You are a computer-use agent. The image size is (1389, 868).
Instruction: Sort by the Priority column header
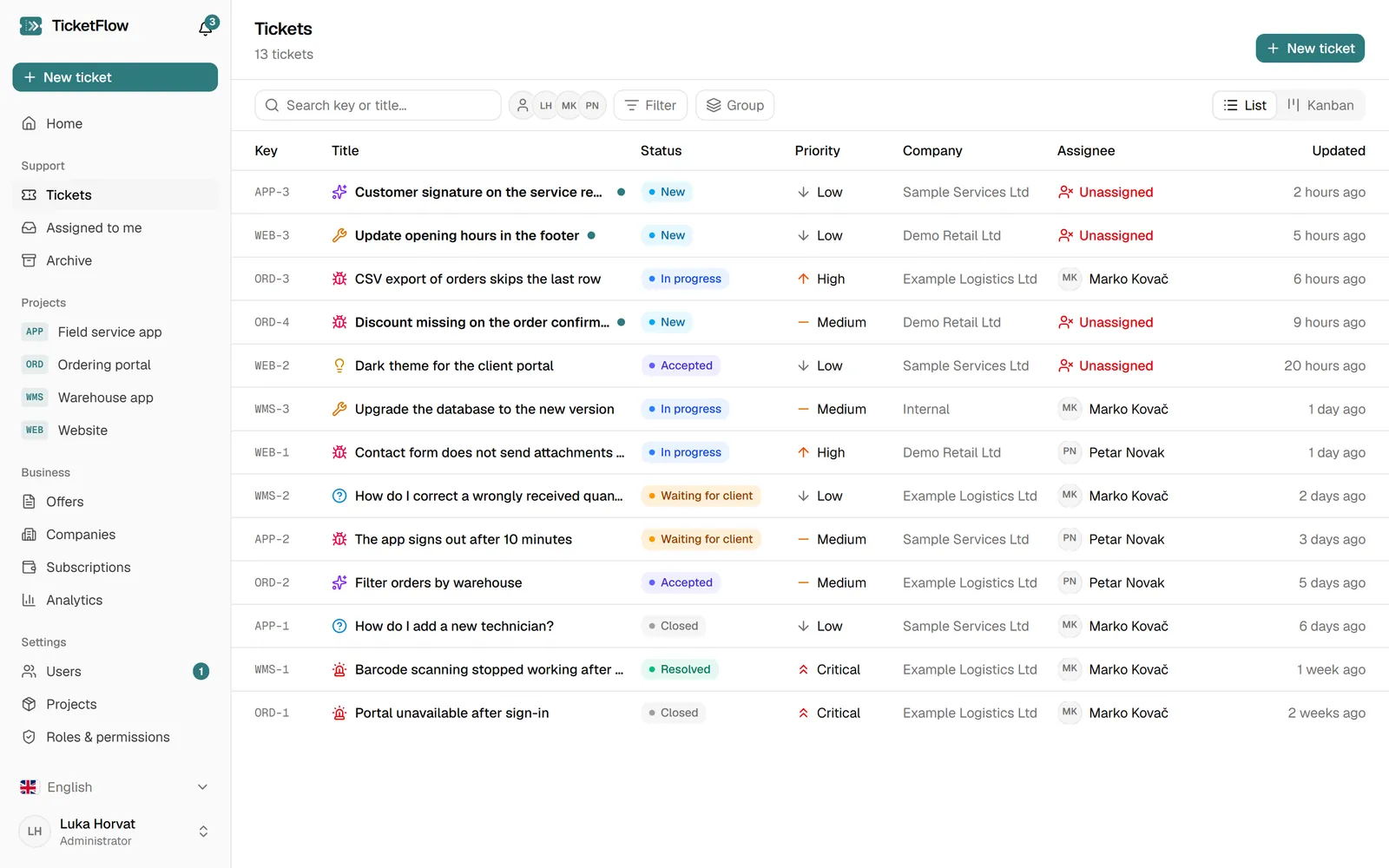click(x=817, y=150)
